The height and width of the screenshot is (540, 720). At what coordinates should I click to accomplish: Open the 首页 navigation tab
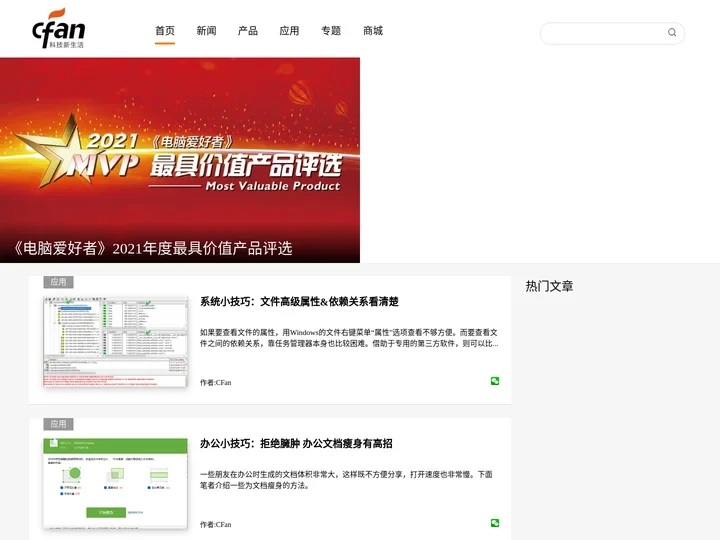(x=165, y=31)
